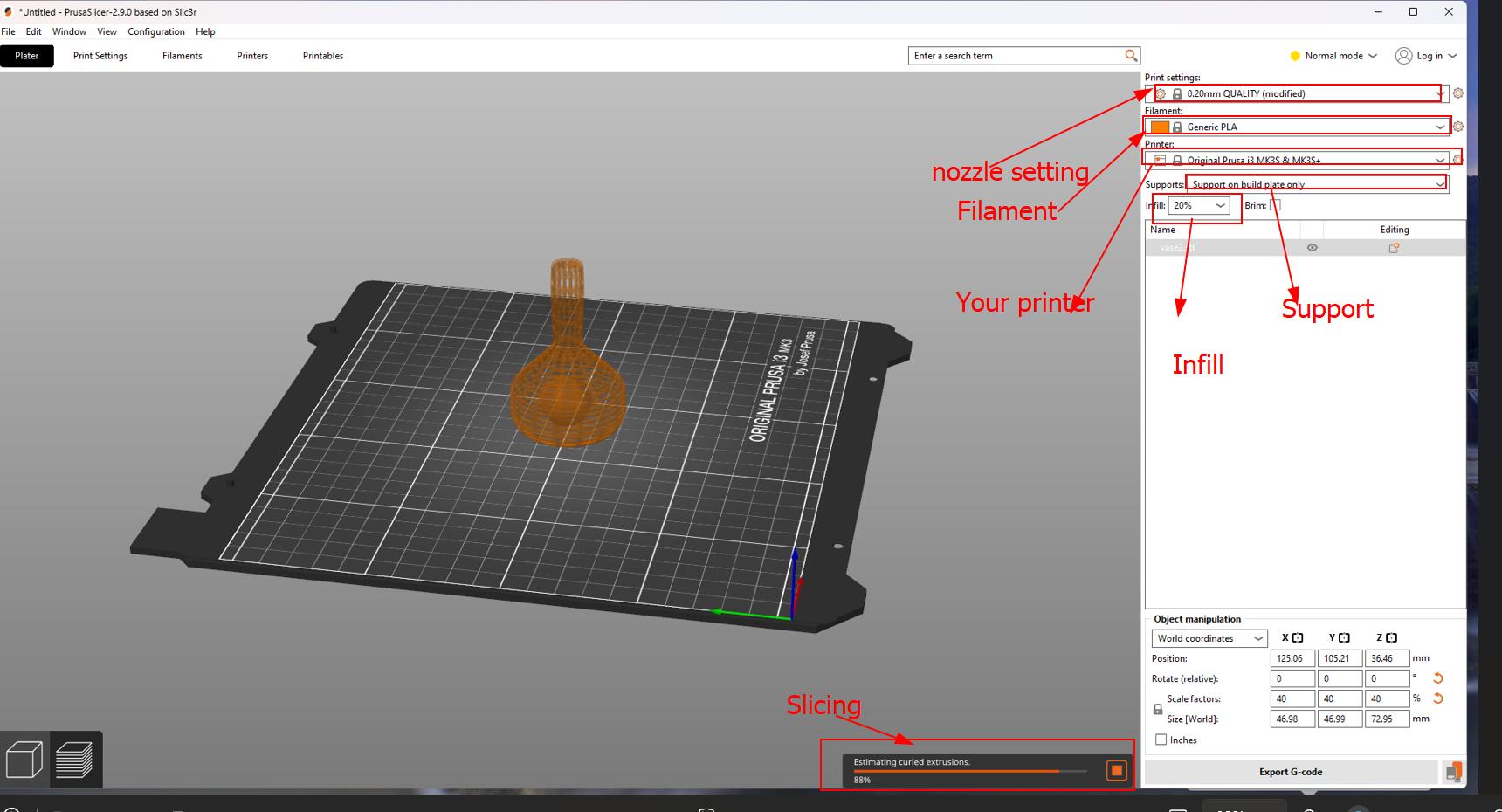Viewport: 1502px width, 812px height.
Task: Click Rotate X field
Action: coord(1292,678)
